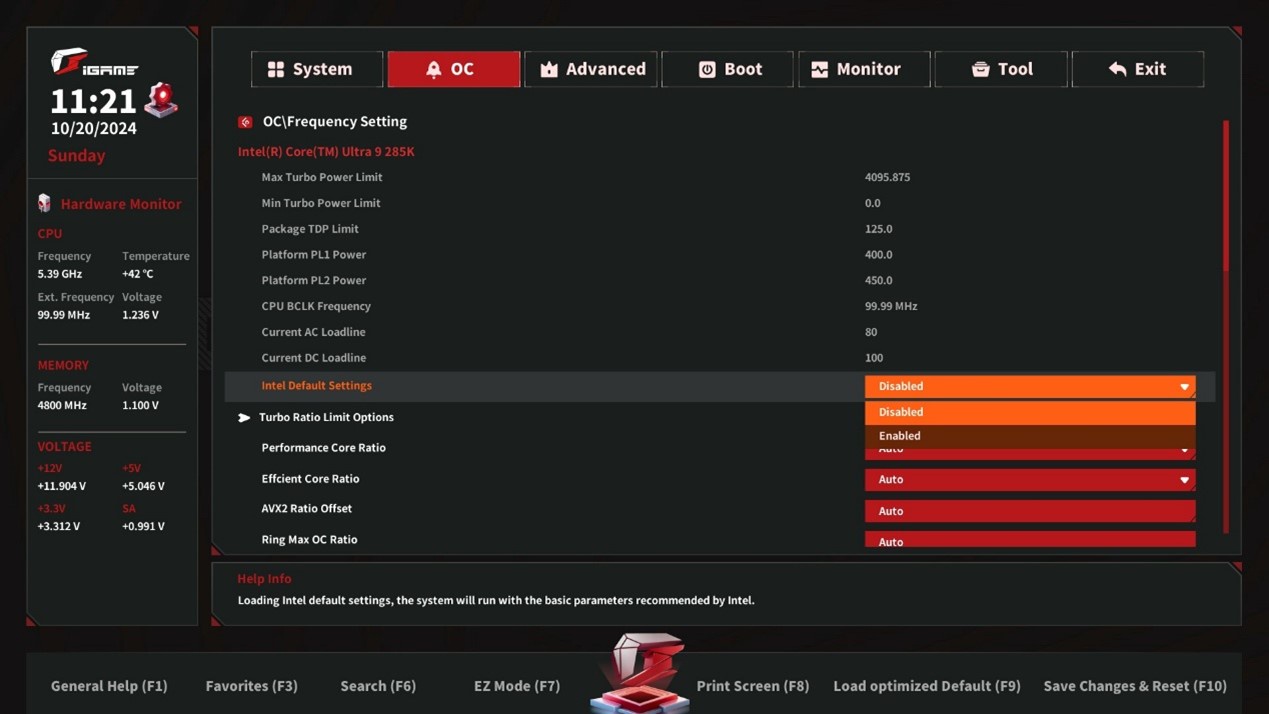The height and width of the screenshot is (714, 1269).
Task: Select the Platform PL1 Power row
Action: click(720, 255)
